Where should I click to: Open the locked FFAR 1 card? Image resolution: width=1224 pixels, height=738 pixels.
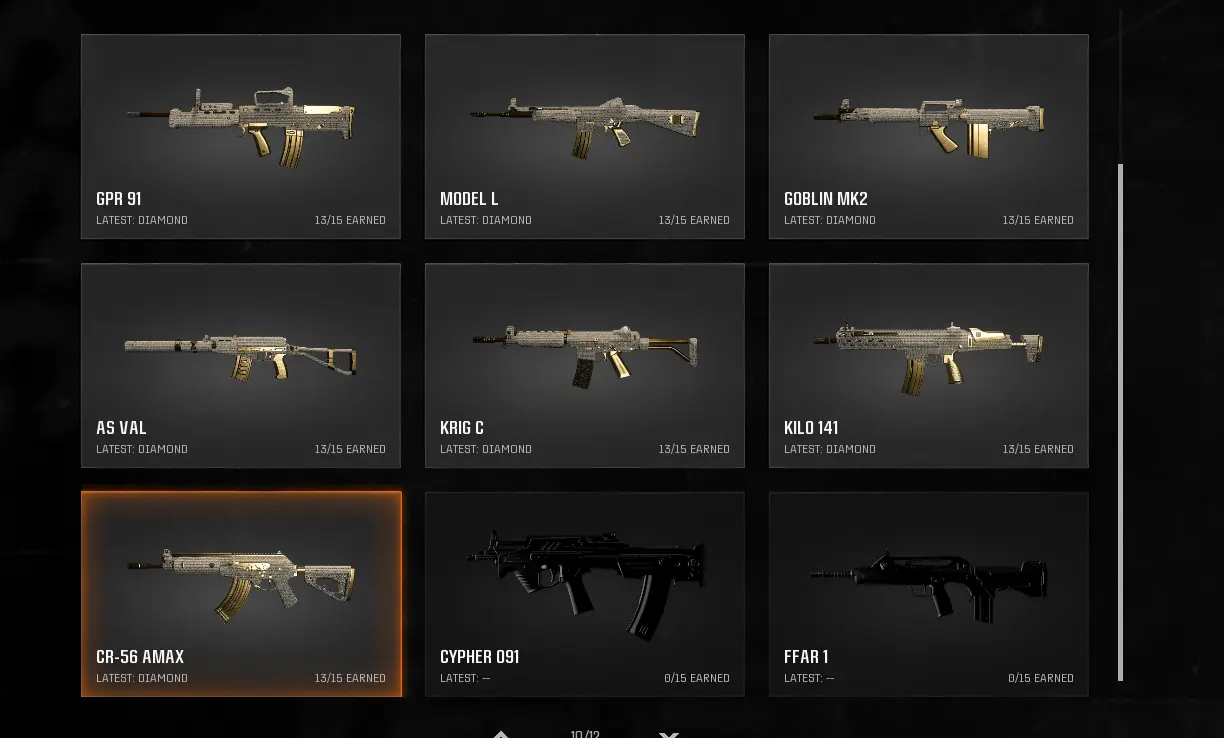[x=929, y=594]
